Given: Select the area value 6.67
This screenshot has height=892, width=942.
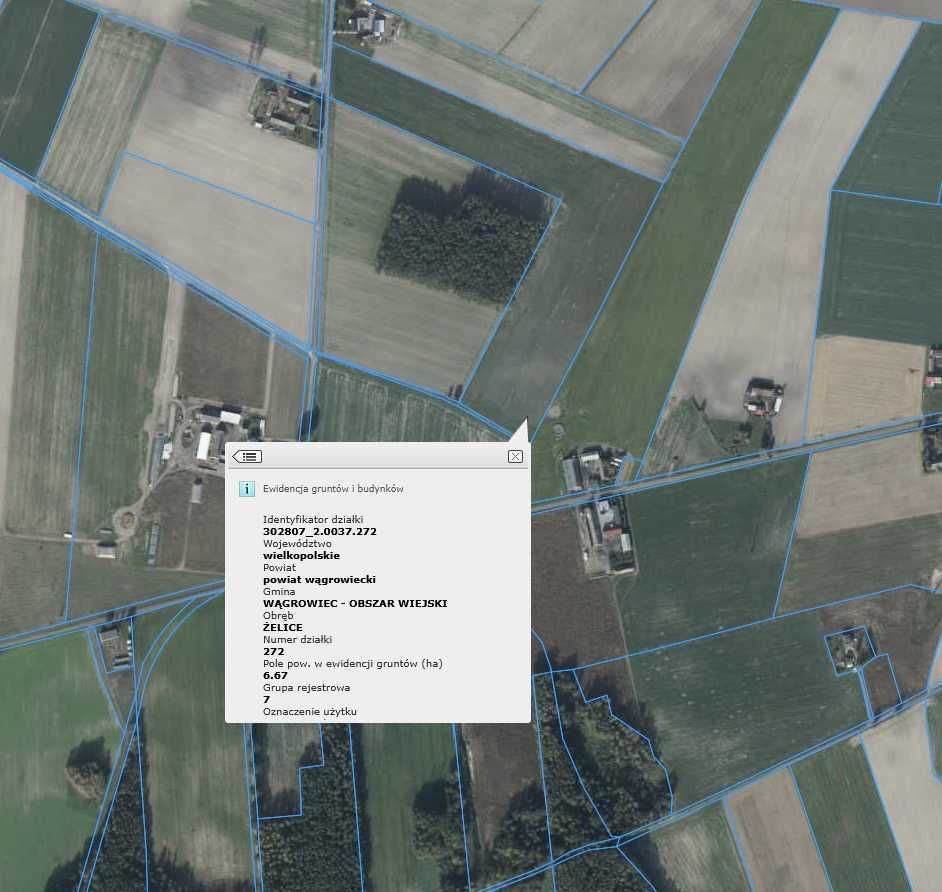Looking at the screenshot, I should click(275, 676).
